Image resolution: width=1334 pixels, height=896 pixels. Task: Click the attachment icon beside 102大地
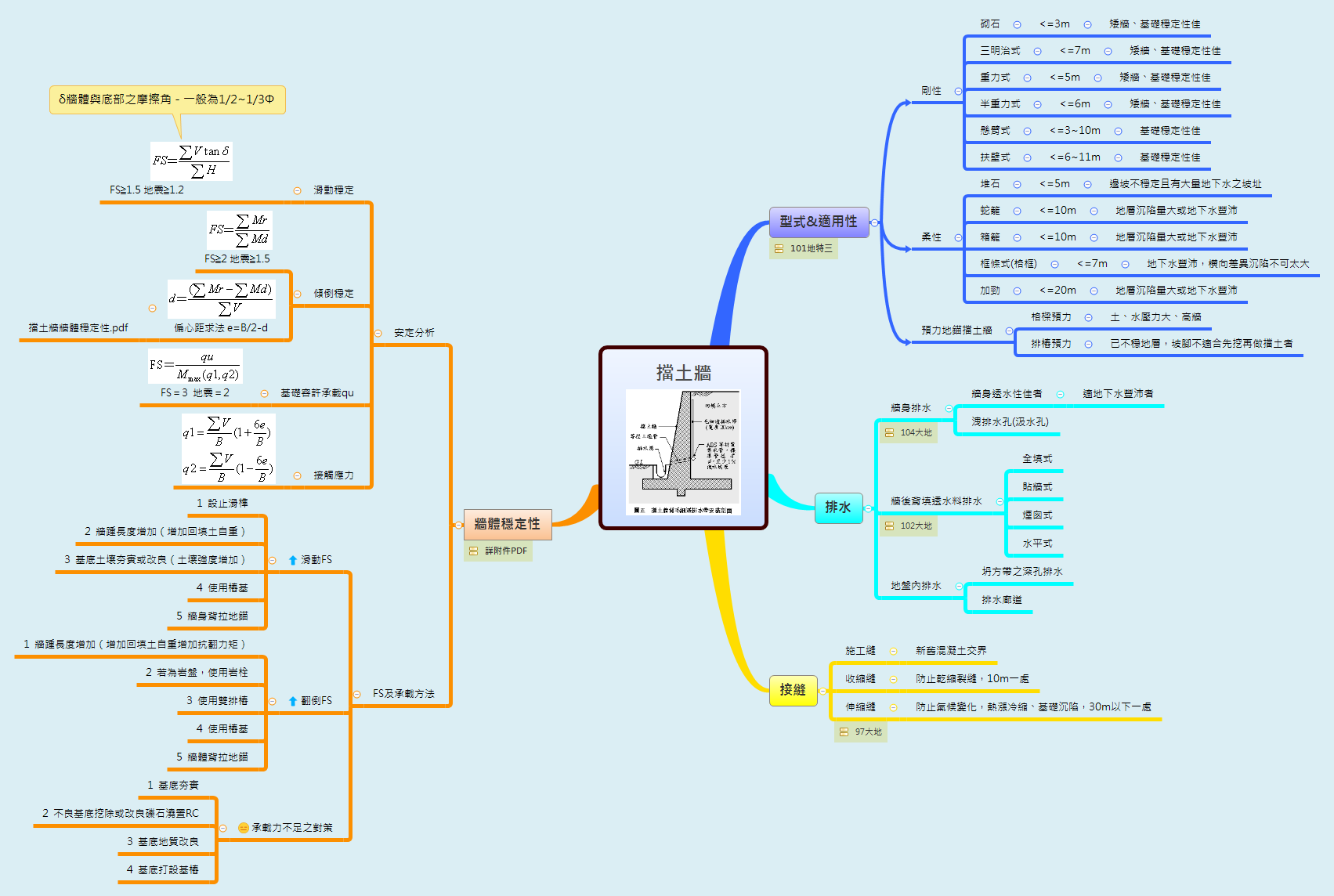tap(889, 526)
